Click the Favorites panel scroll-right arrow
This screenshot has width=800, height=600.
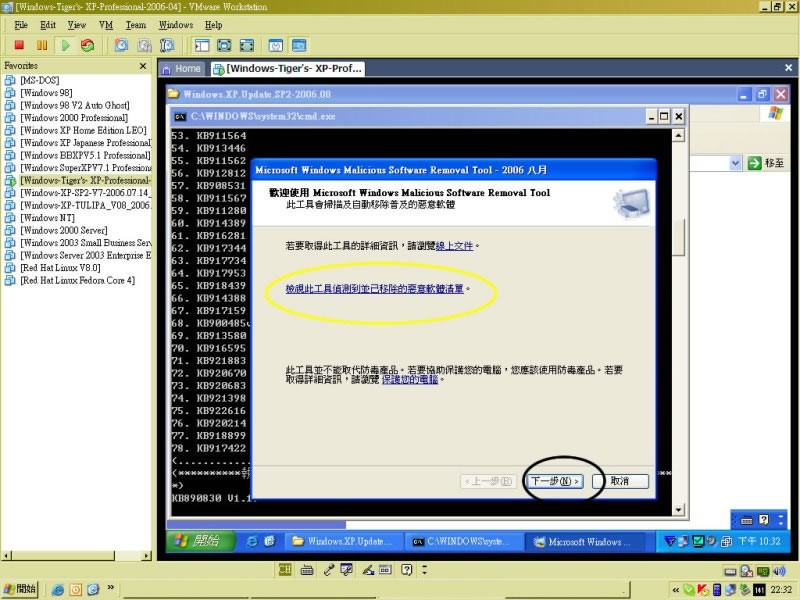pos(147,556)
